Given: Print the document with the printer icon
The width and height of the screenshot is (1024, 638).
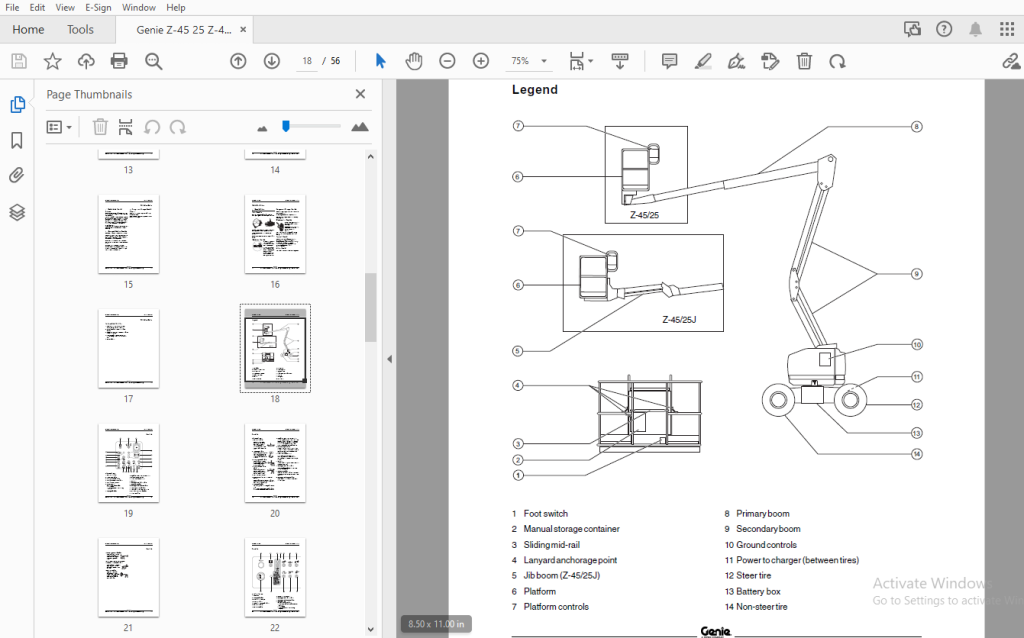Looking at the screenshot, I should click(x=119, y=61).
